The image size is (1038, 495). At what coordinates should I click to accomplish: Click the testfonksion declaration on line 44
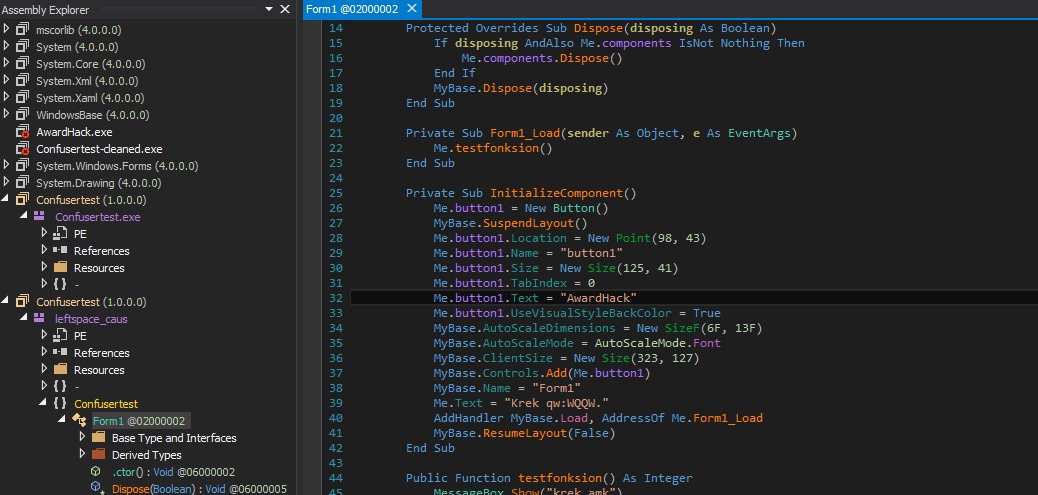coord(559,478)
